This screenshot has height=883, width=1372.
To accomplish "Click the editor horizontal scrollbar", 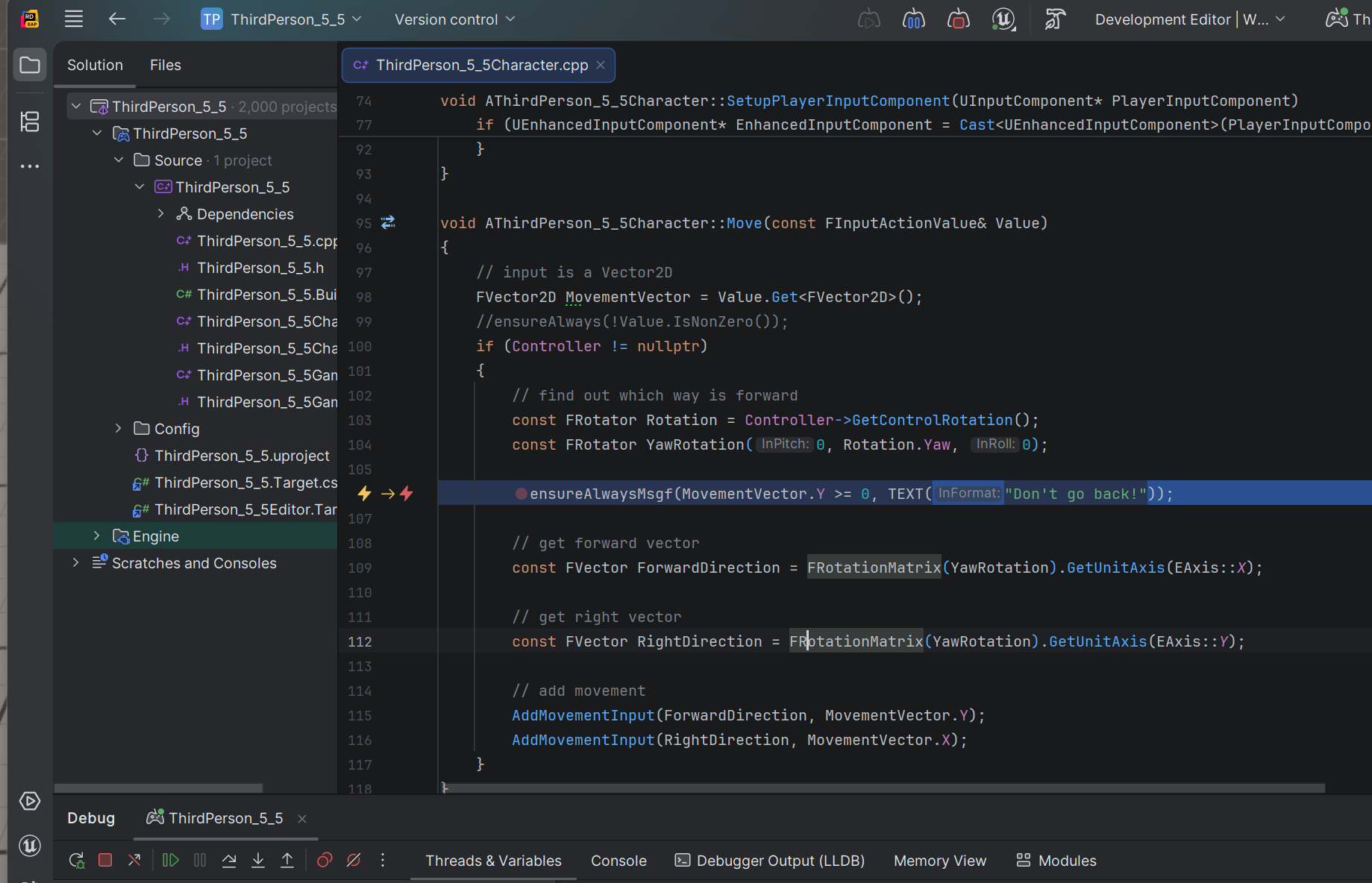I will click(883, 788).
